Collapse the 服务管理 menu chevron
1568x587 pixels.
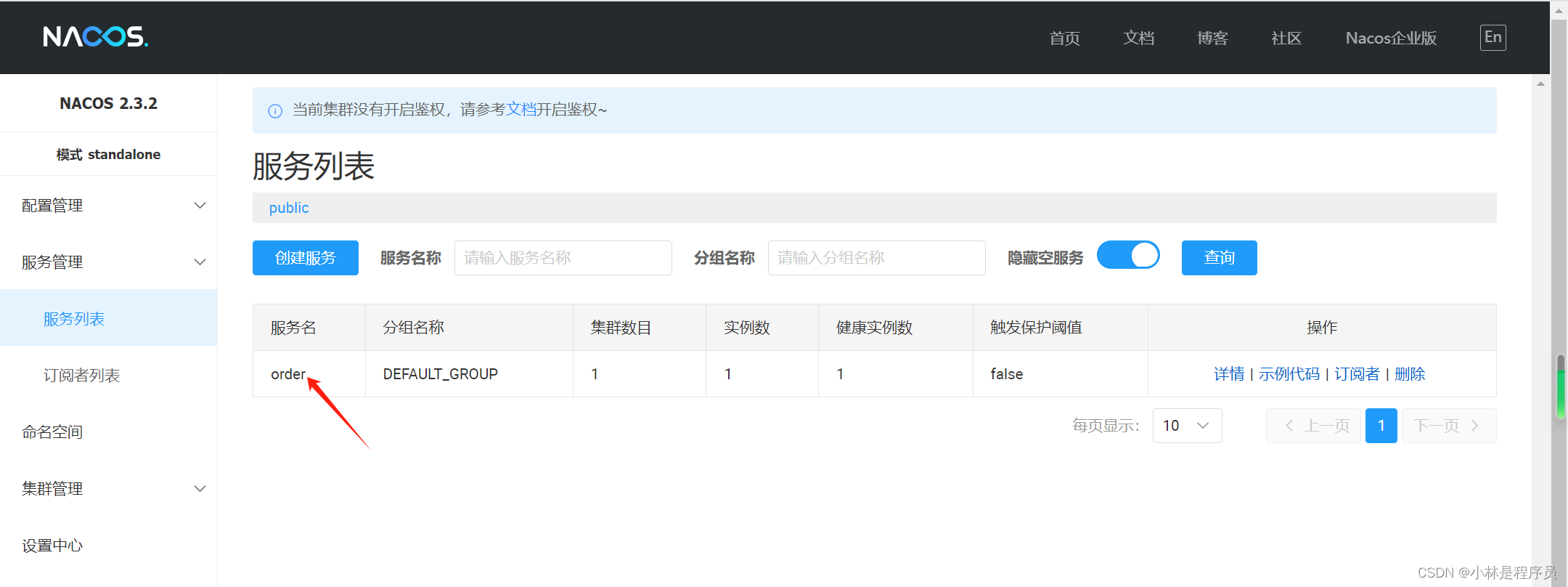click(x=200, y=262)
